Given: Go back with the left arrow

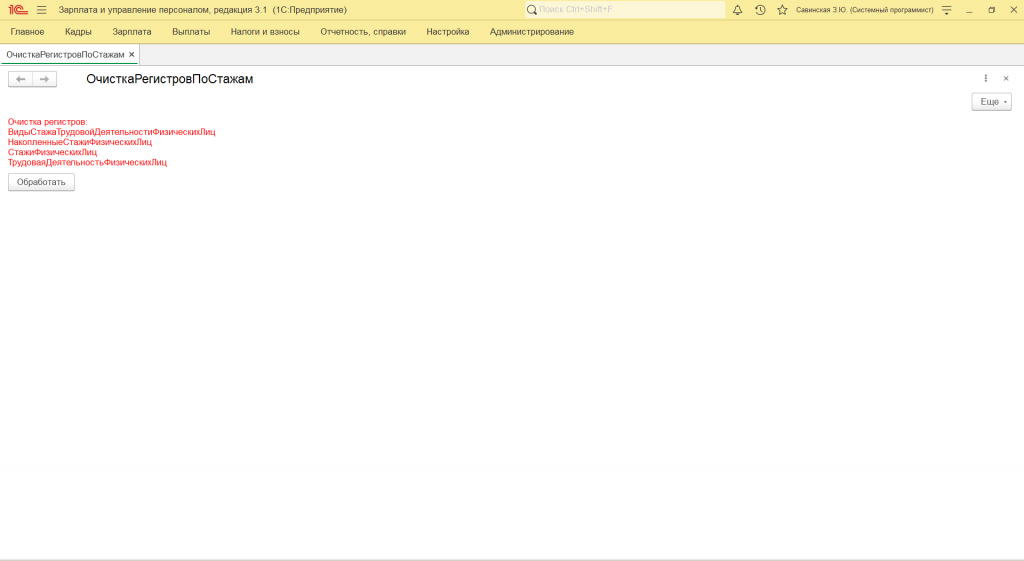Looking at the screenshot, I should pyautogui.click(x=20, y=79).
